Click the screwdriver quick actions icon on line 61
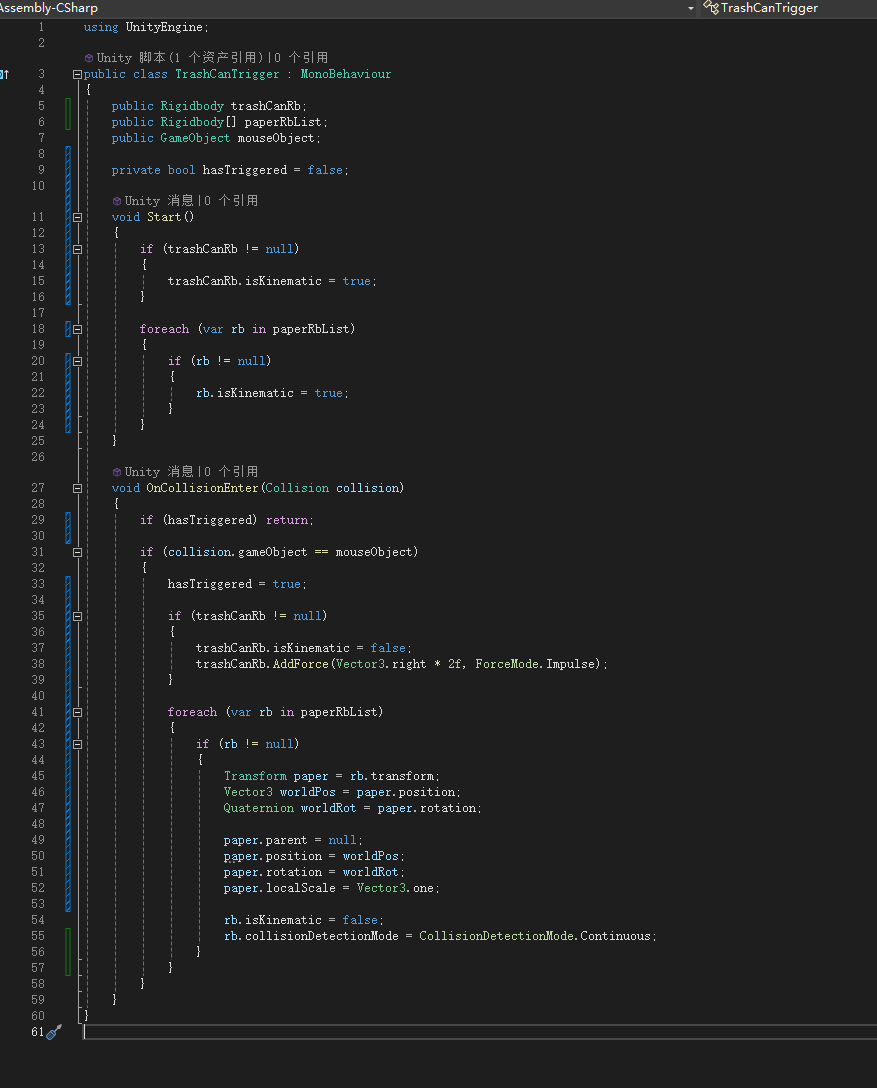Viewport: 877px width, 1088px height. pyautogui.click(x=54, y=1032)
